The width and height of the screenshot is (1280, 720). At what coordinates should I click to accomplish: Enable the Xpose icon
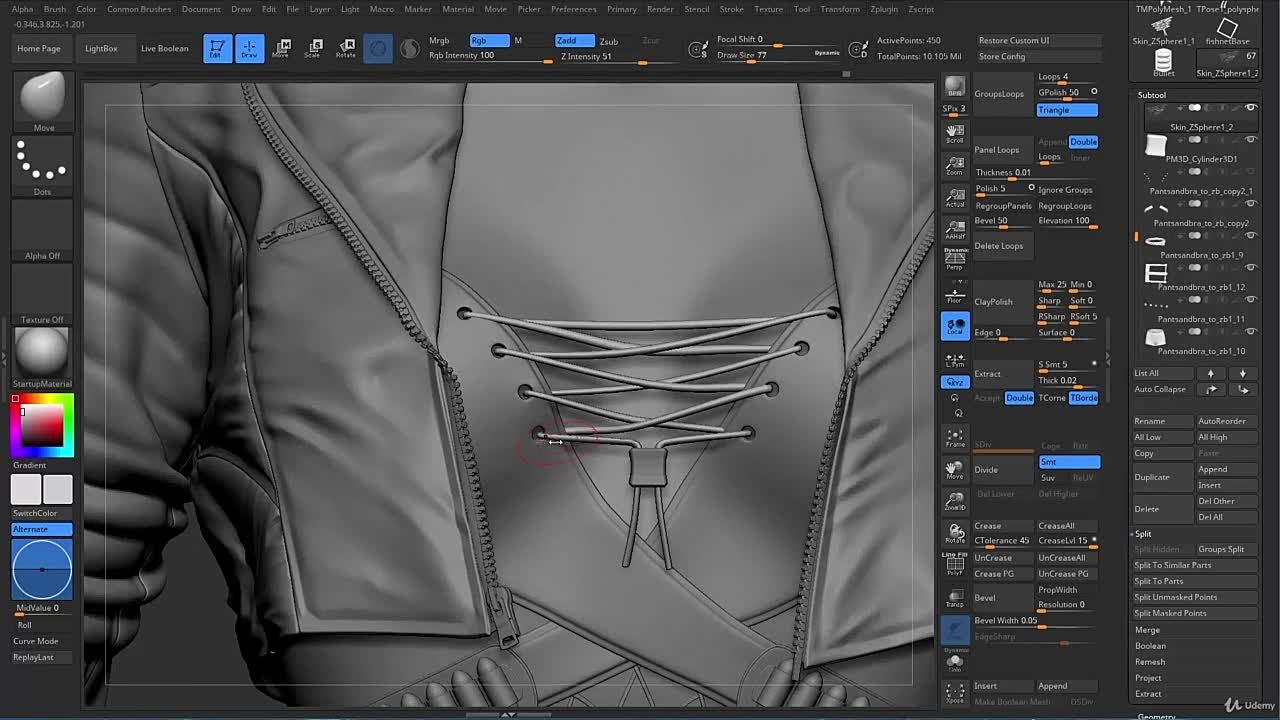pyautogui.click(x=955, y=691)
